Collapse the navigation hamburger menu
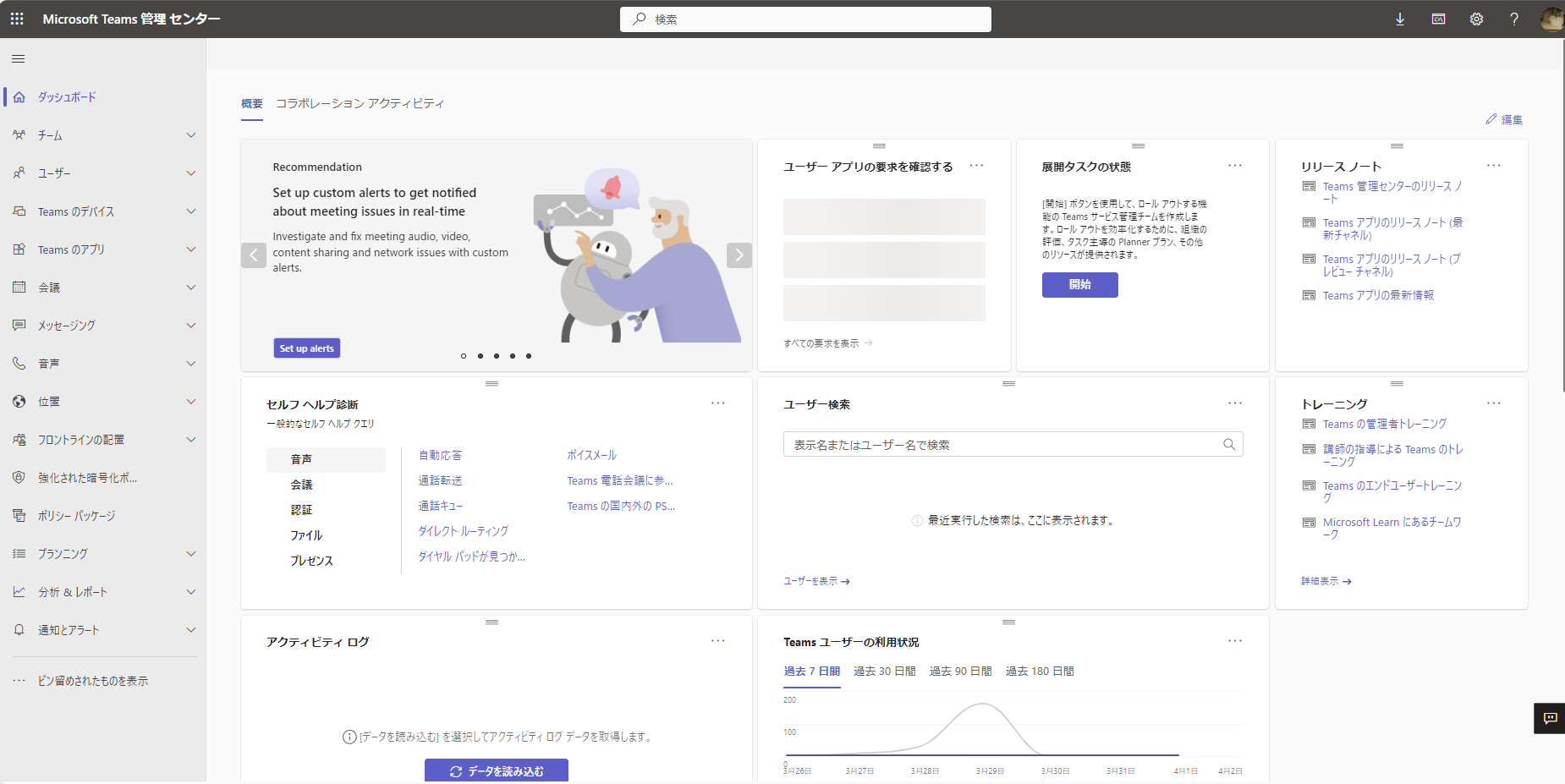 (x=18, y=58)
